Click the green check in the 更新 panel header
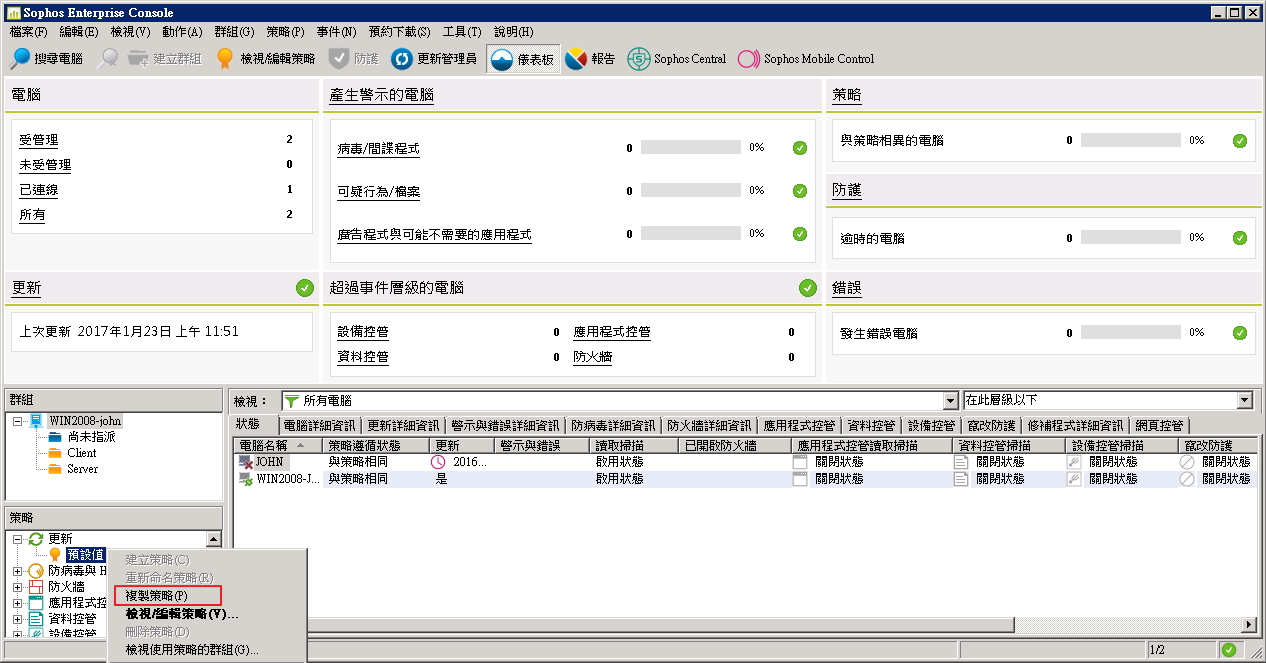1266x663 pixels. coord(305,288)
